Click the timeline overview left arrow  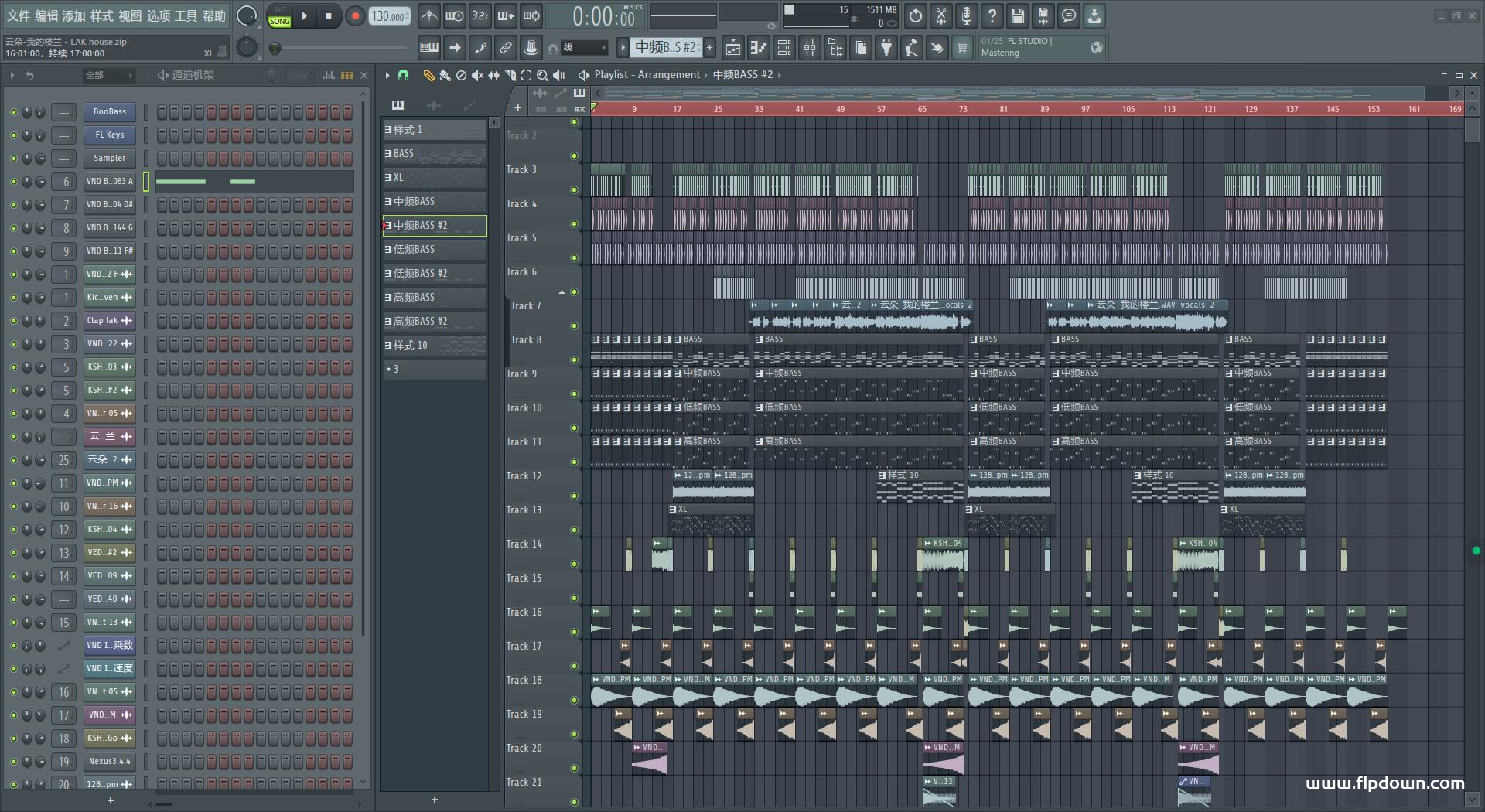[598, 93]
